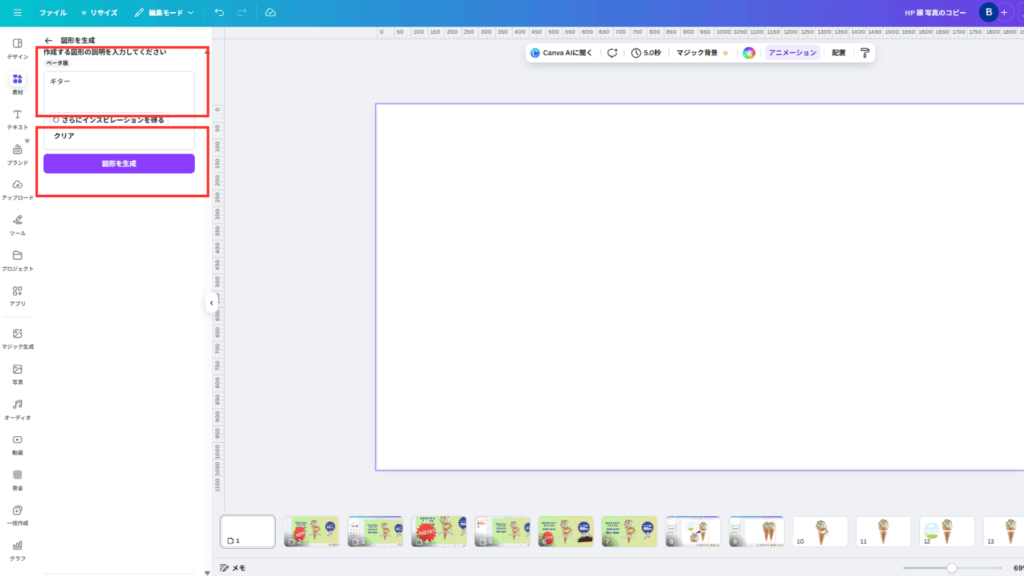
Task: Click the undo arrow icon
Action: click(x=219, y=13)
